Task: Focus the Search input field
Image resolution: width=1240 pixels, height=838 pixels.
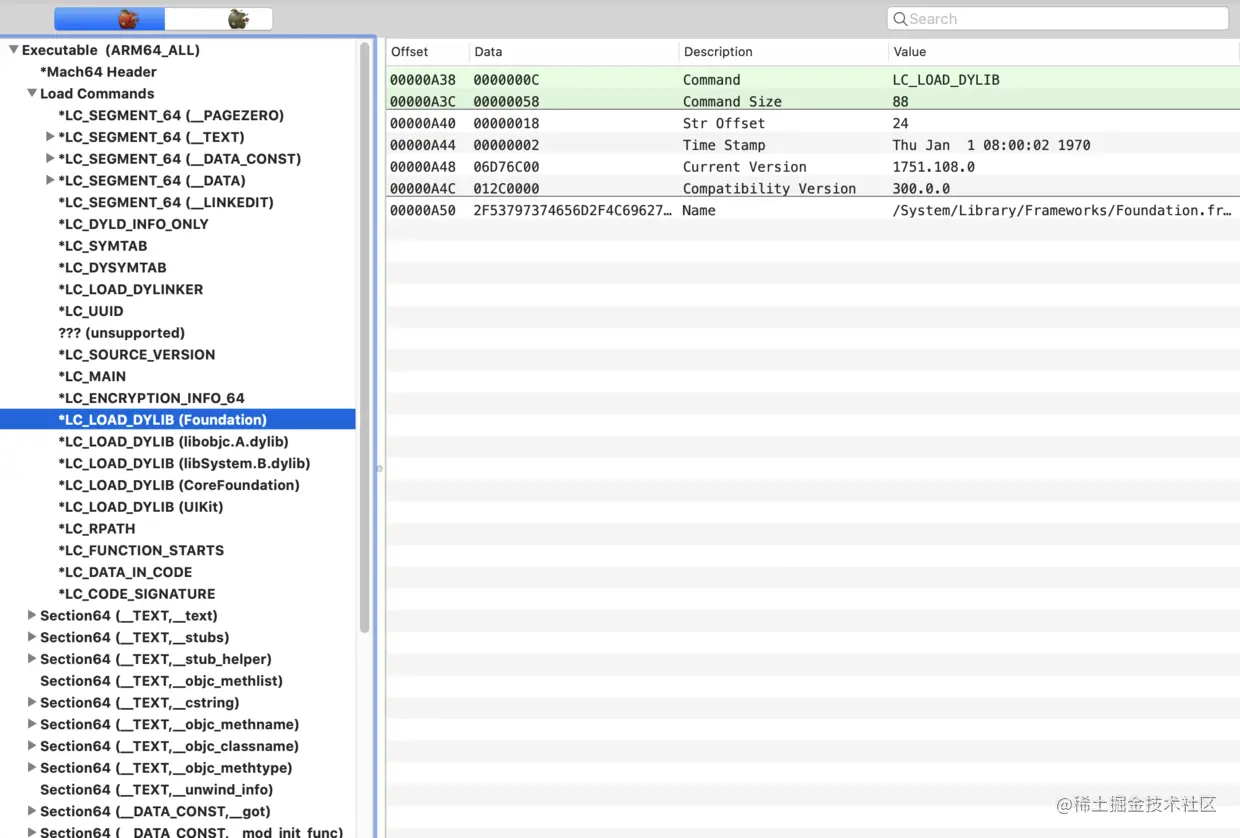Action: 1057,19
